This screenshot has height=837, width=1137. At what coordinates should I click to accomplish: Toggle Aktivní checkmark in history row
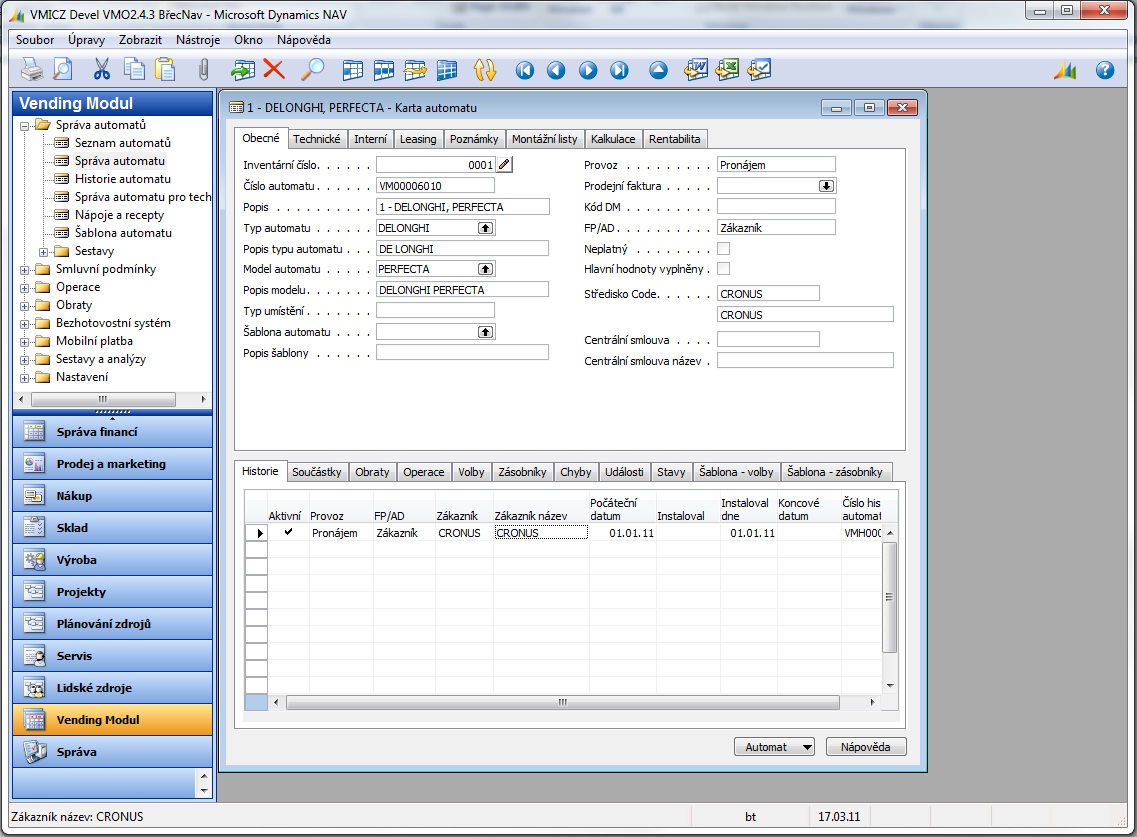289,532
